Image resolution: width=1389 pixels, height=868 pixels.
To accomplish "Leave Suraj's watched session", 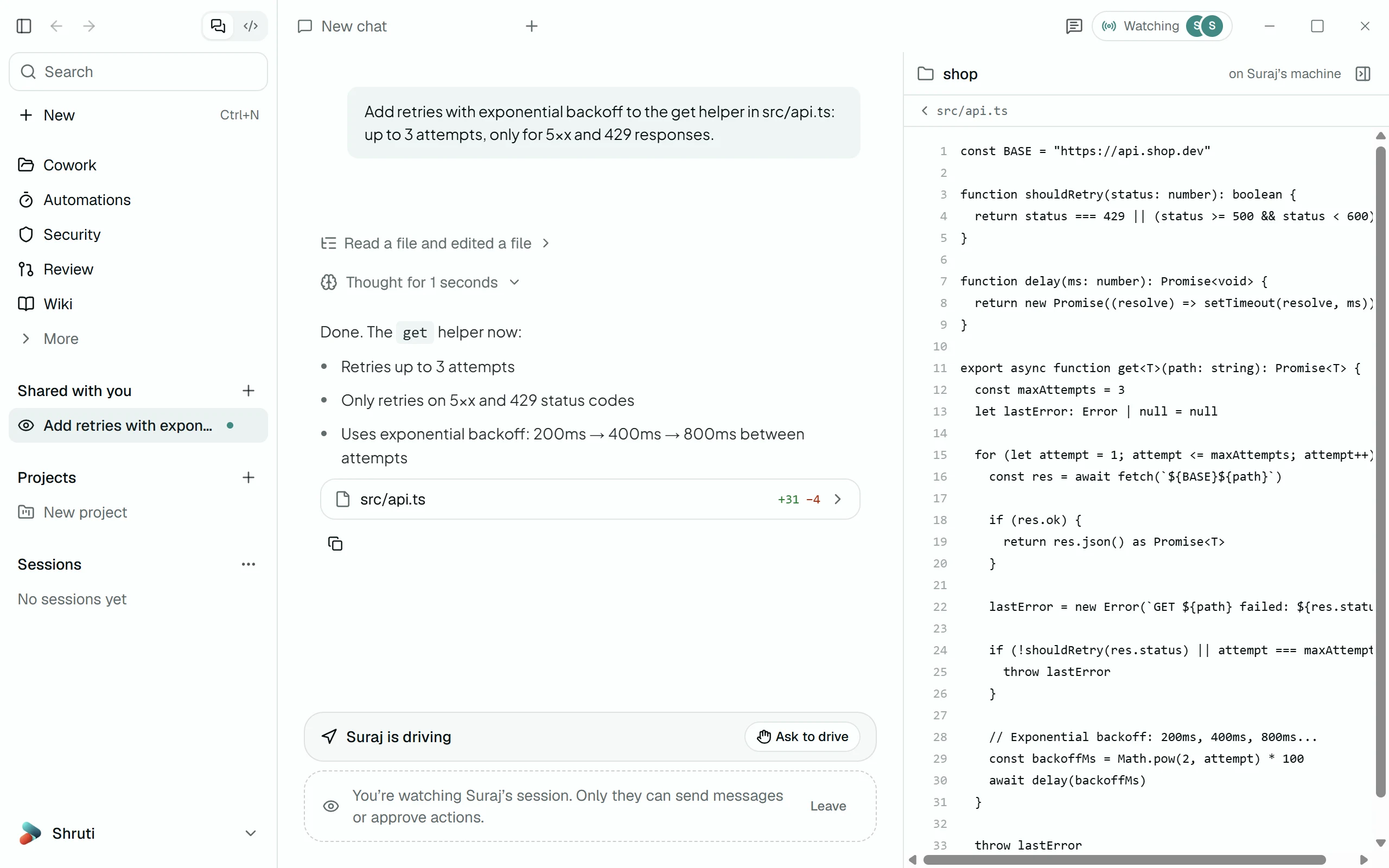I will (x=827, y=806).
